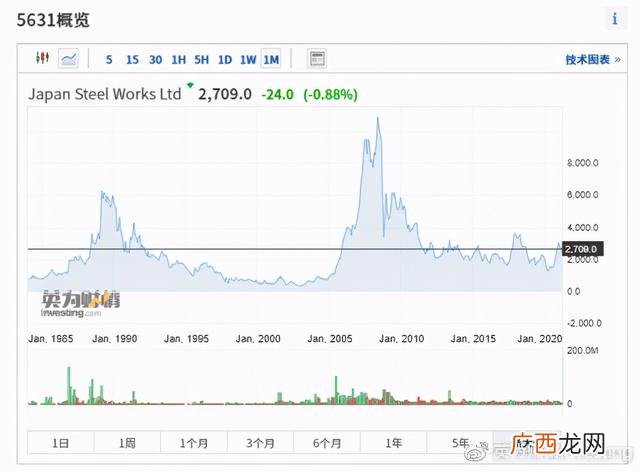
Task: Choose the 5H interval
Action: [x=202, y=60]
